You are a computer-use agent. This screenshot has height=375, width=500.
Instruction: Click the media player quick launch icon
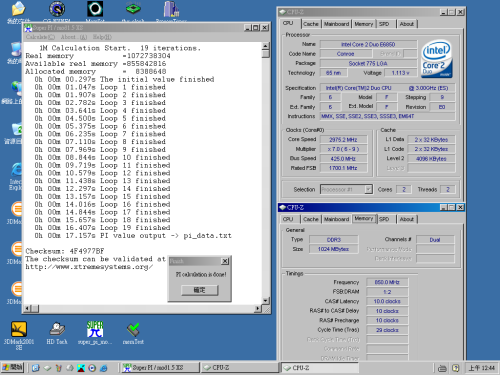pyautogui.click(x=92, y=368)
